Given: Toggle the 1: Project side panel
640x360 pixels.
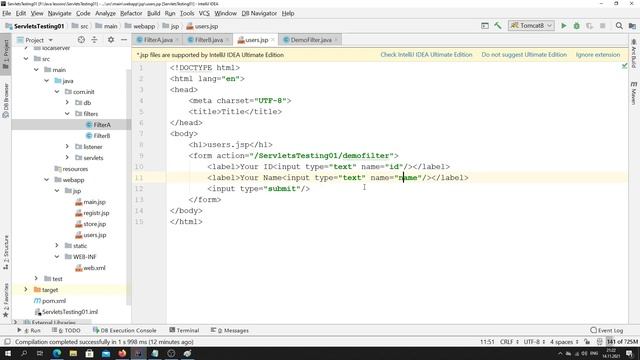Looking at the screenshot, I should click(6, 54).
